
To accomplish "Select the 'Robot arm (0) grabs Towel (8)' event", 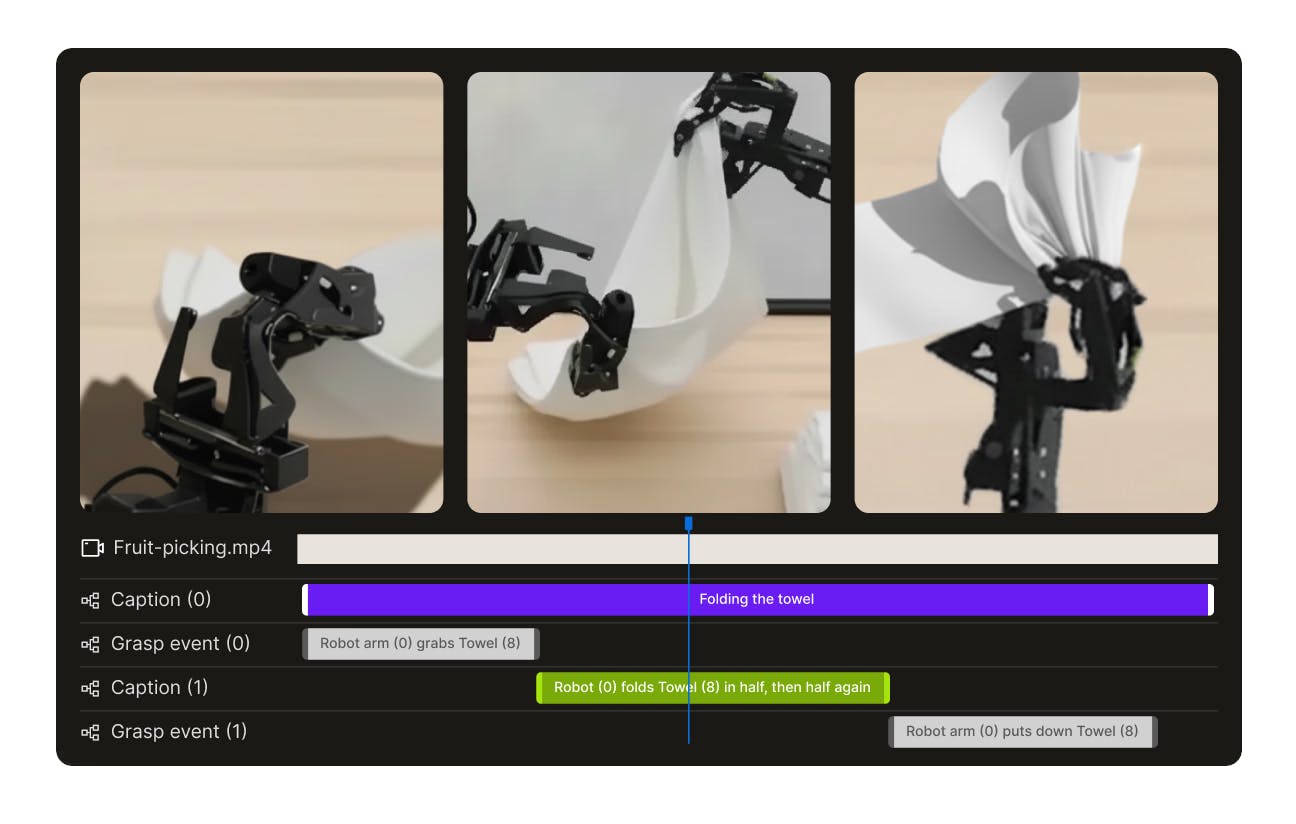I will point(420,643).
